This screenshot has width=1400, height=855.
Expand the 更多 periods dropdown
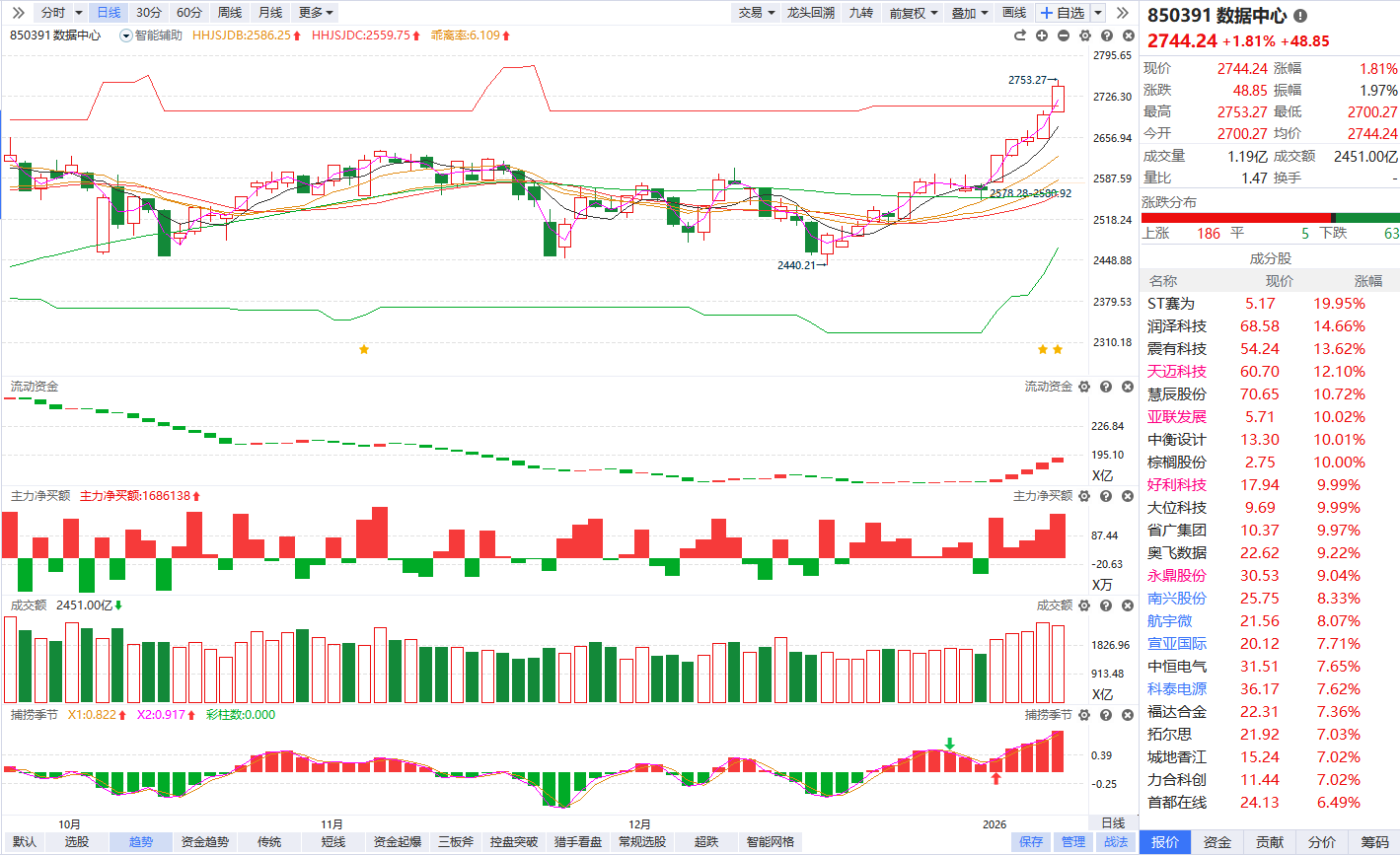(316, 13)
